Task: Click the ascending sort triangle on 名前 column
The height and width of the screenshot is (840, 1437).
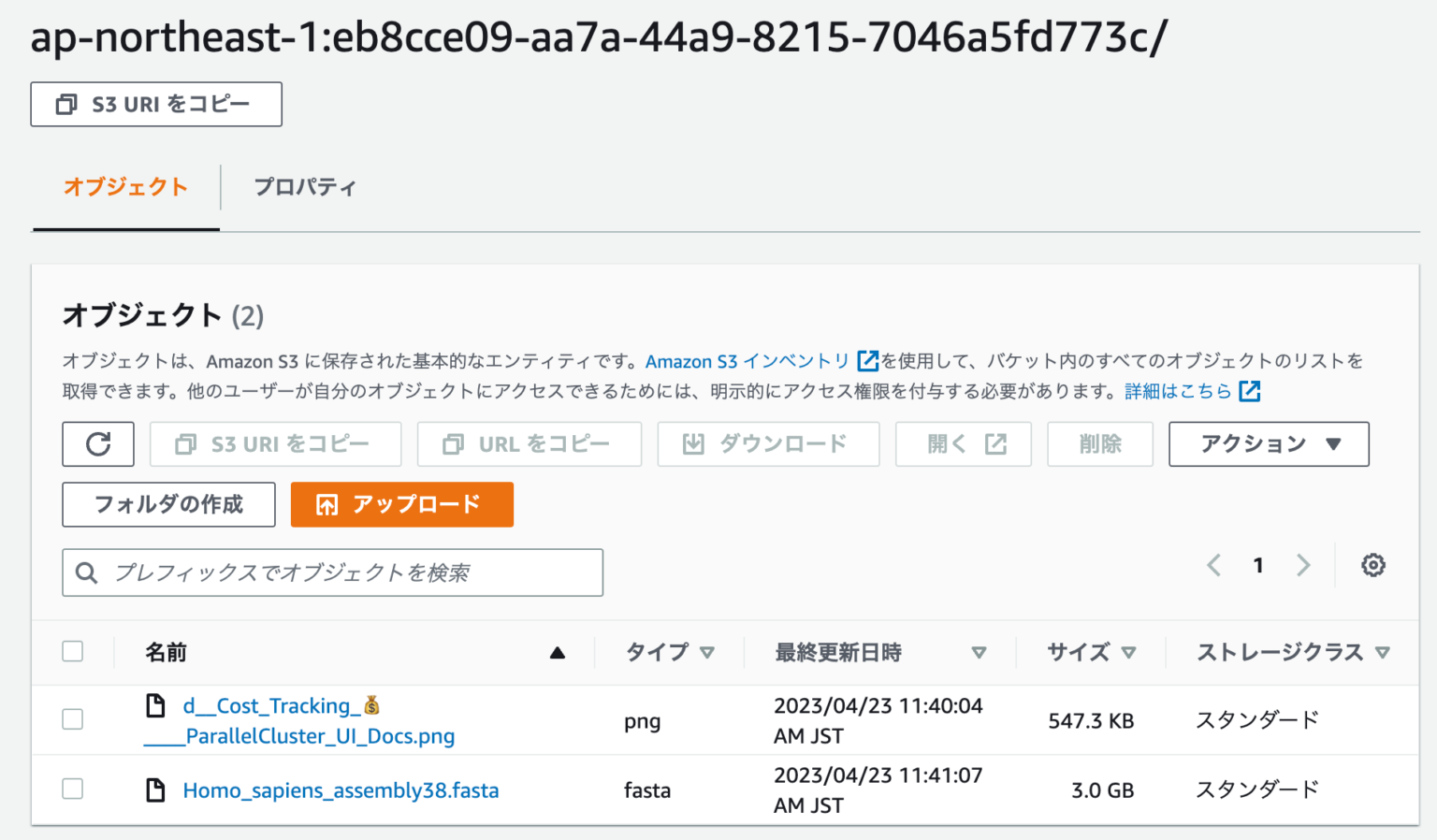Action: click(559, 651)
